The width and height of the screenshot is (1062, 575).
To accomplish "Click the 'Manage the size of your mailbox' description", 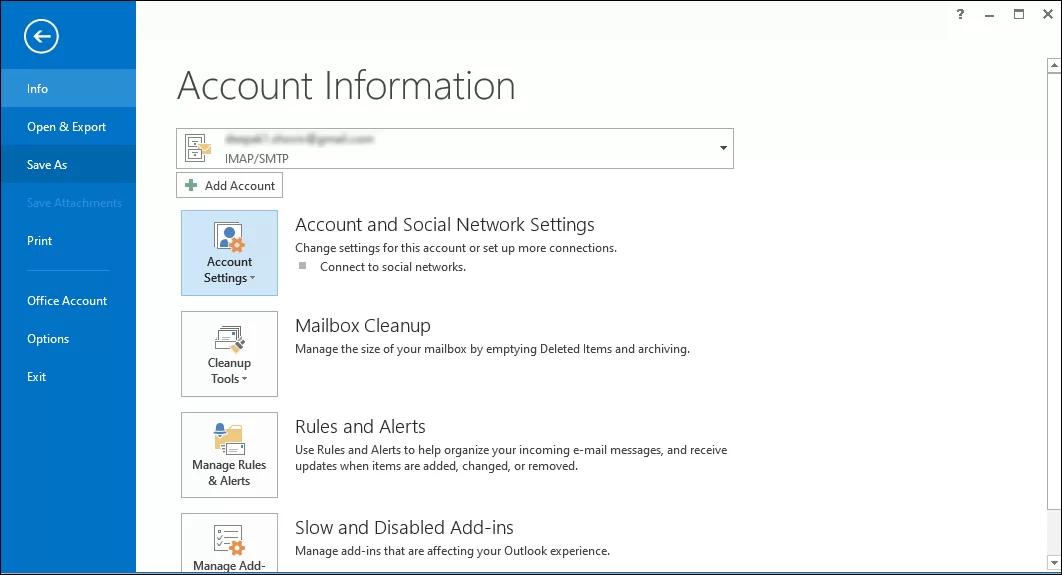I will pyautogui.click(x=492, y=349).
